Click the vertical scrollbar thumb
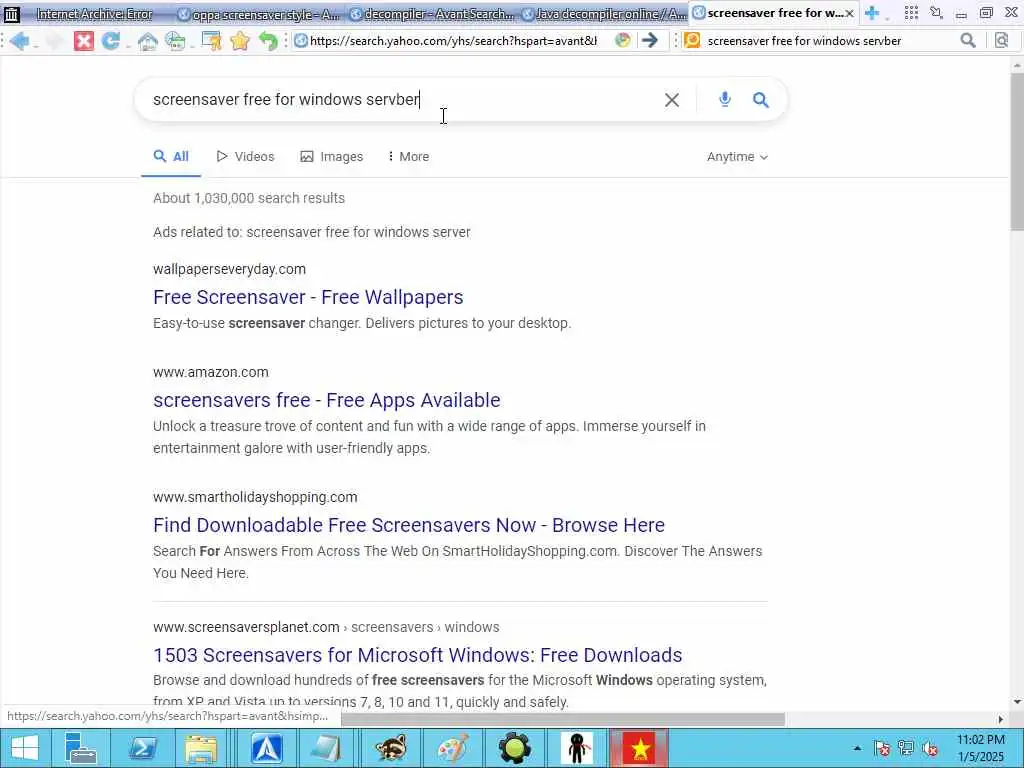The height and width of the screenshot is (768, 1024). (x=1017, y=152)
